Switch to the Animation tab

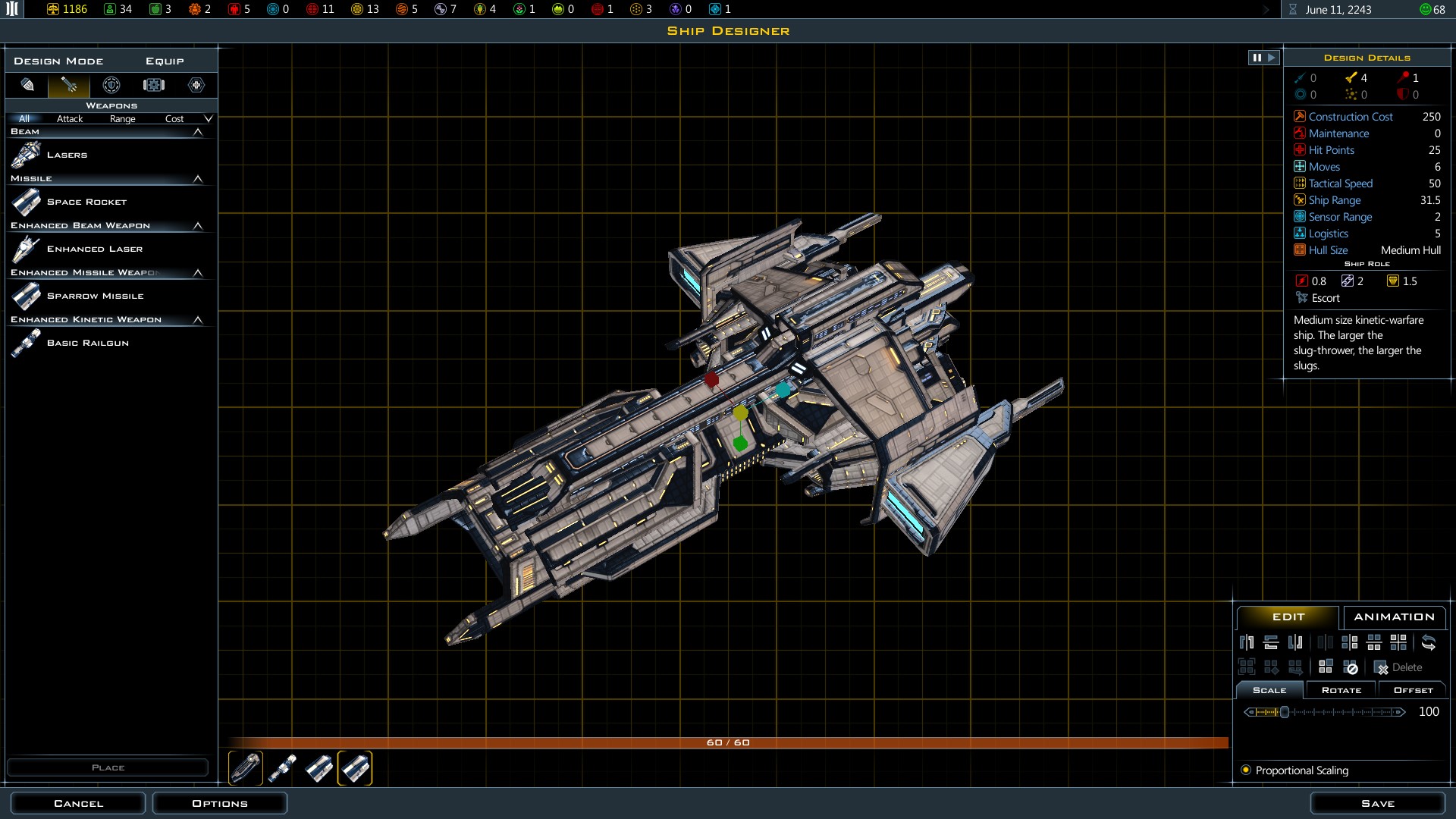tap(1394, 617)
